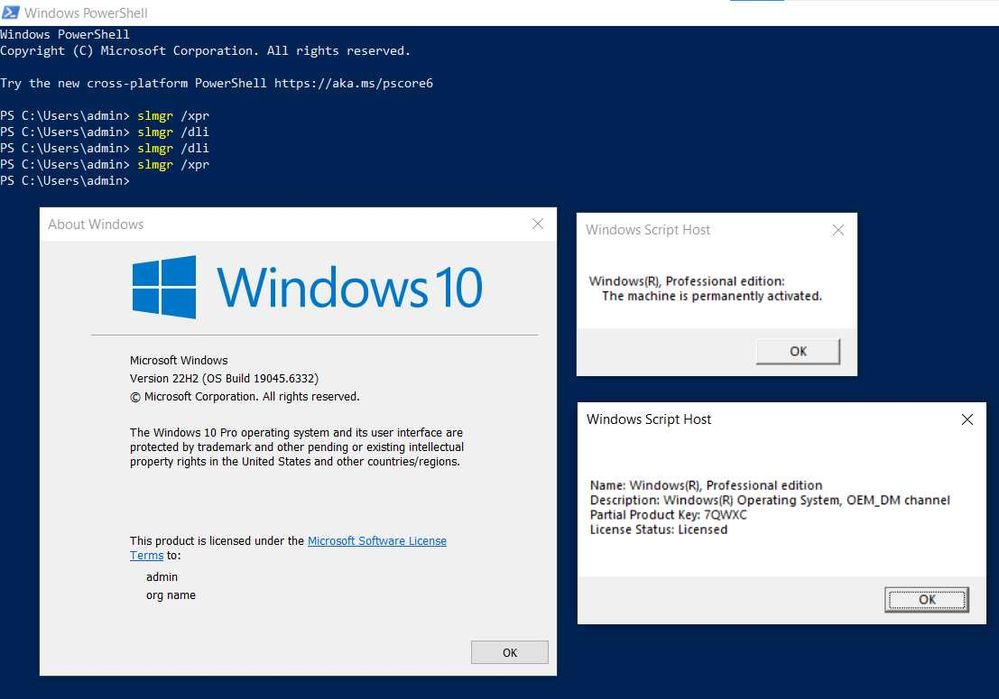Close the permanently activated Script Host dialog
Viewport: 999px width, 699px height.
(838, 230)
